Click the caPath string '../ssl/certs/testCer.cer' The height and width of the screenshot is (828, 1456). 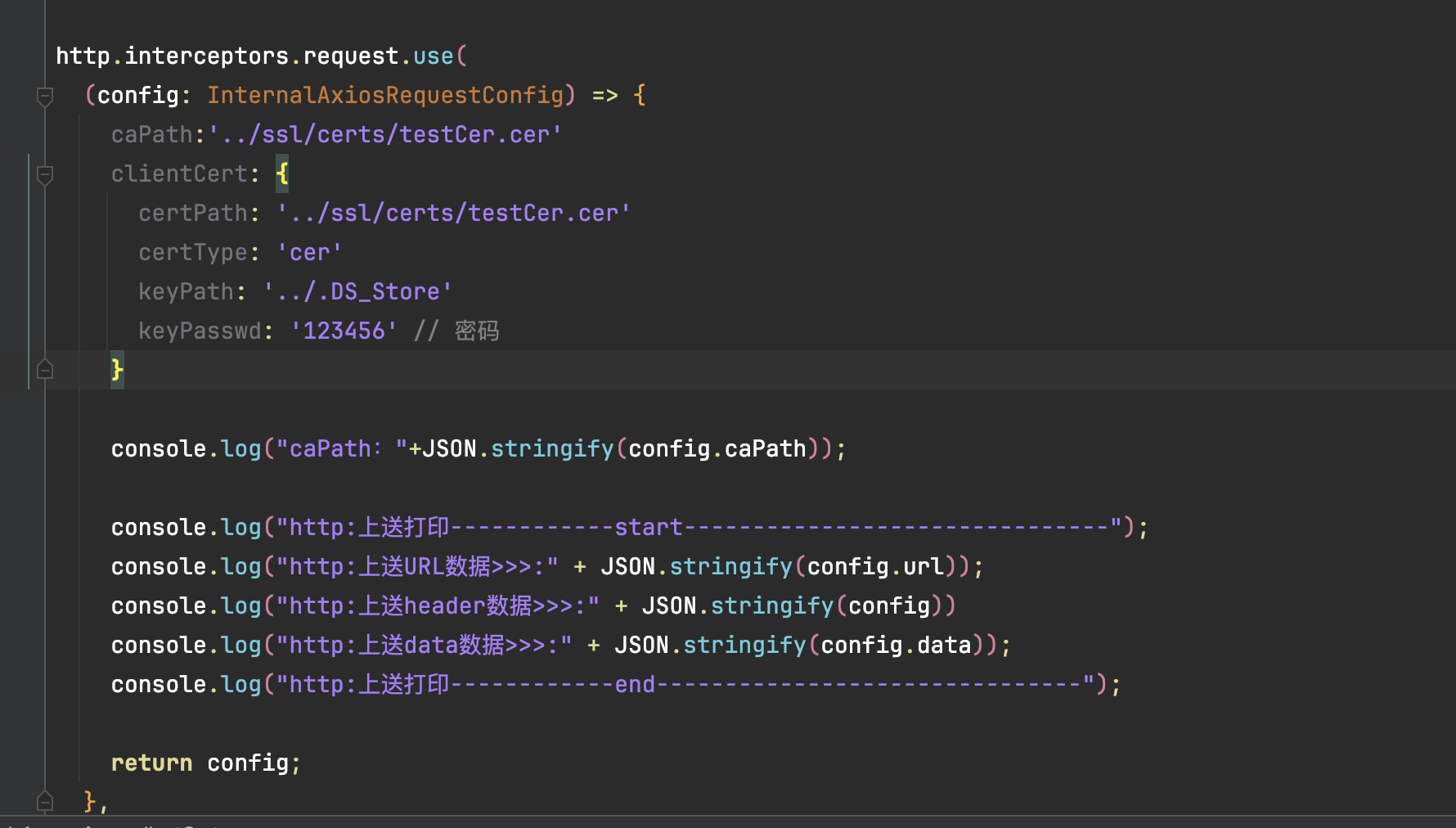pyautogui.click(x=385, y=134)
